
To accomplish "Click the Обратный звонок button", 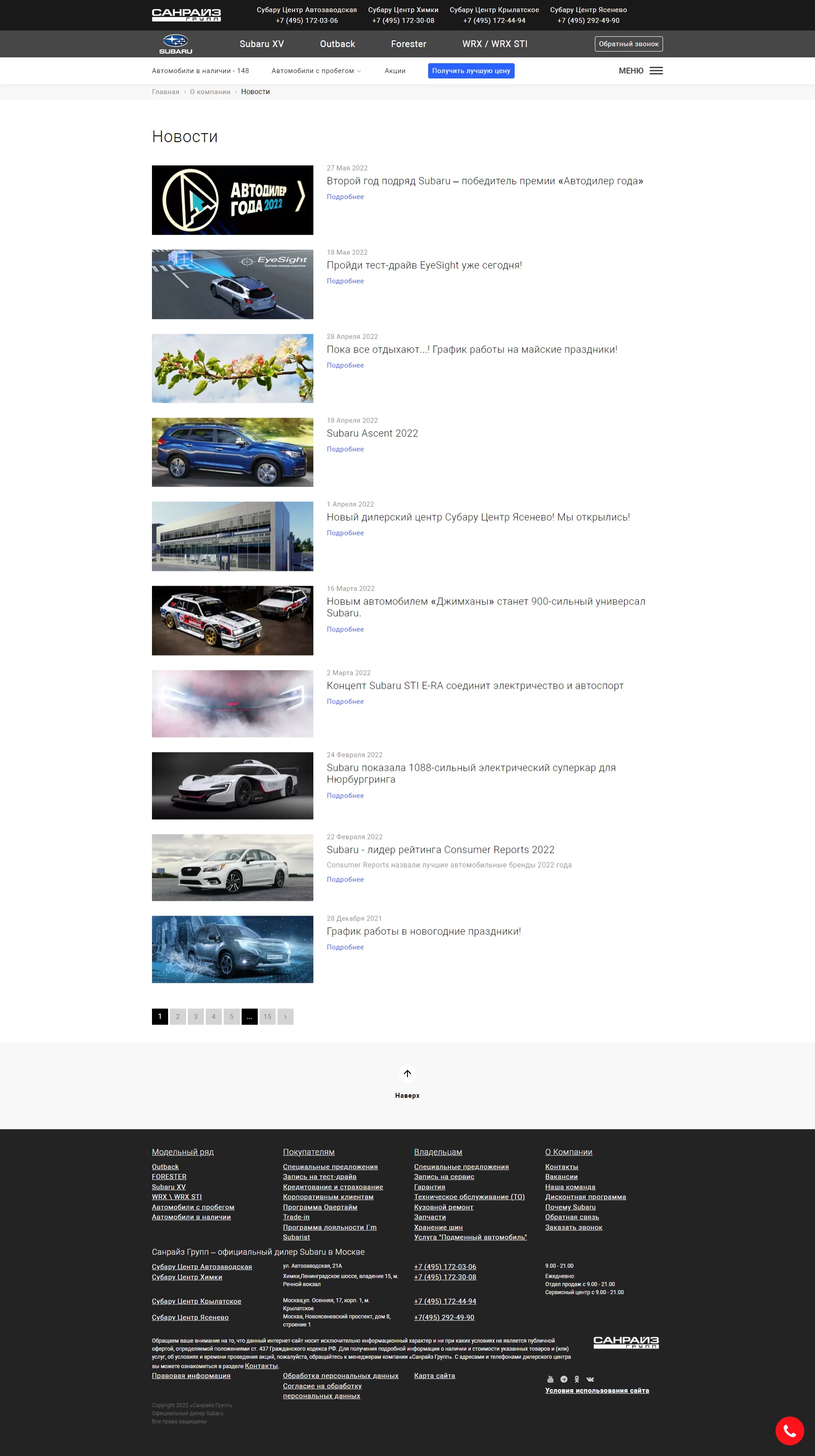I will tap(628, 44).
